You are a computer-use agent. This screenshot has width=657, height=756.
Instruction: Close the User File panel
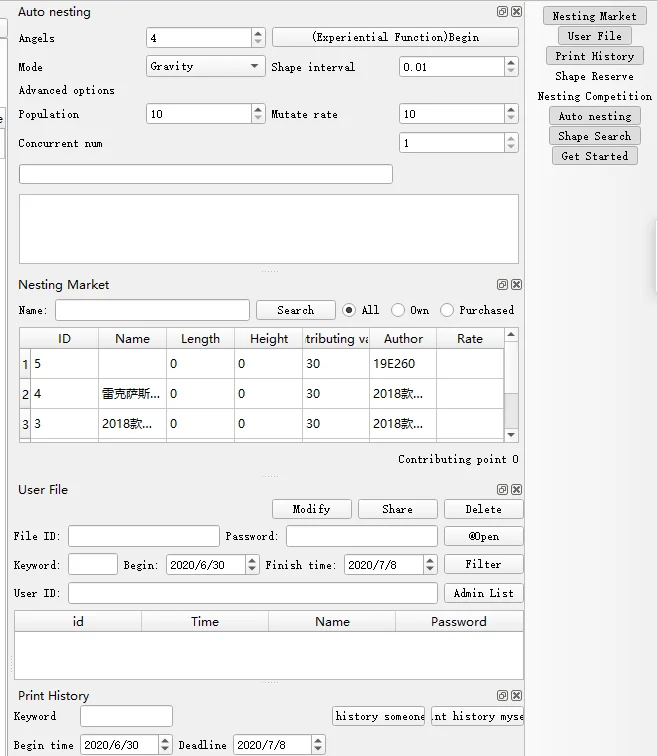click(516, 490)
